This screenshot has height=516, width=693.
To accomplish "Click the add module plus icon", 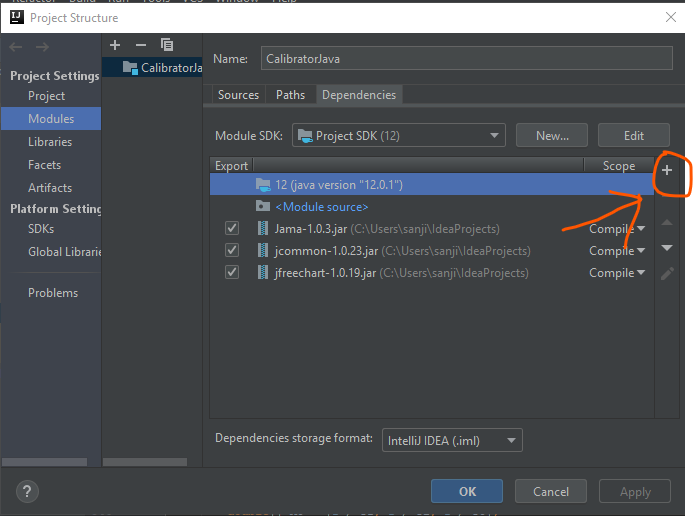I will pyautogui.click(x=115, y=45).
